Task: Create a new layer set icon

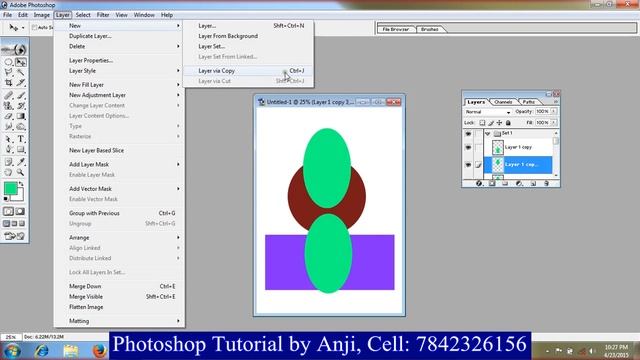Action: click(x=505, y=184)
